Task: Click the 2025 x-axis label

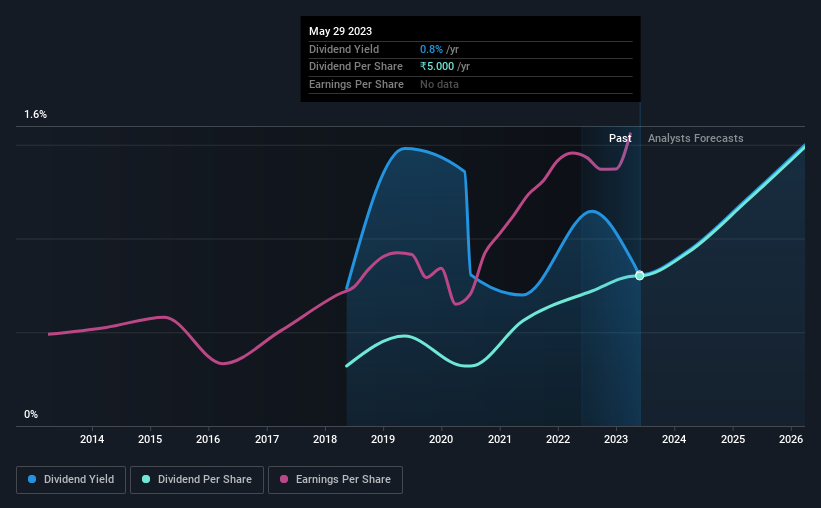Action: tap(733, 439)
